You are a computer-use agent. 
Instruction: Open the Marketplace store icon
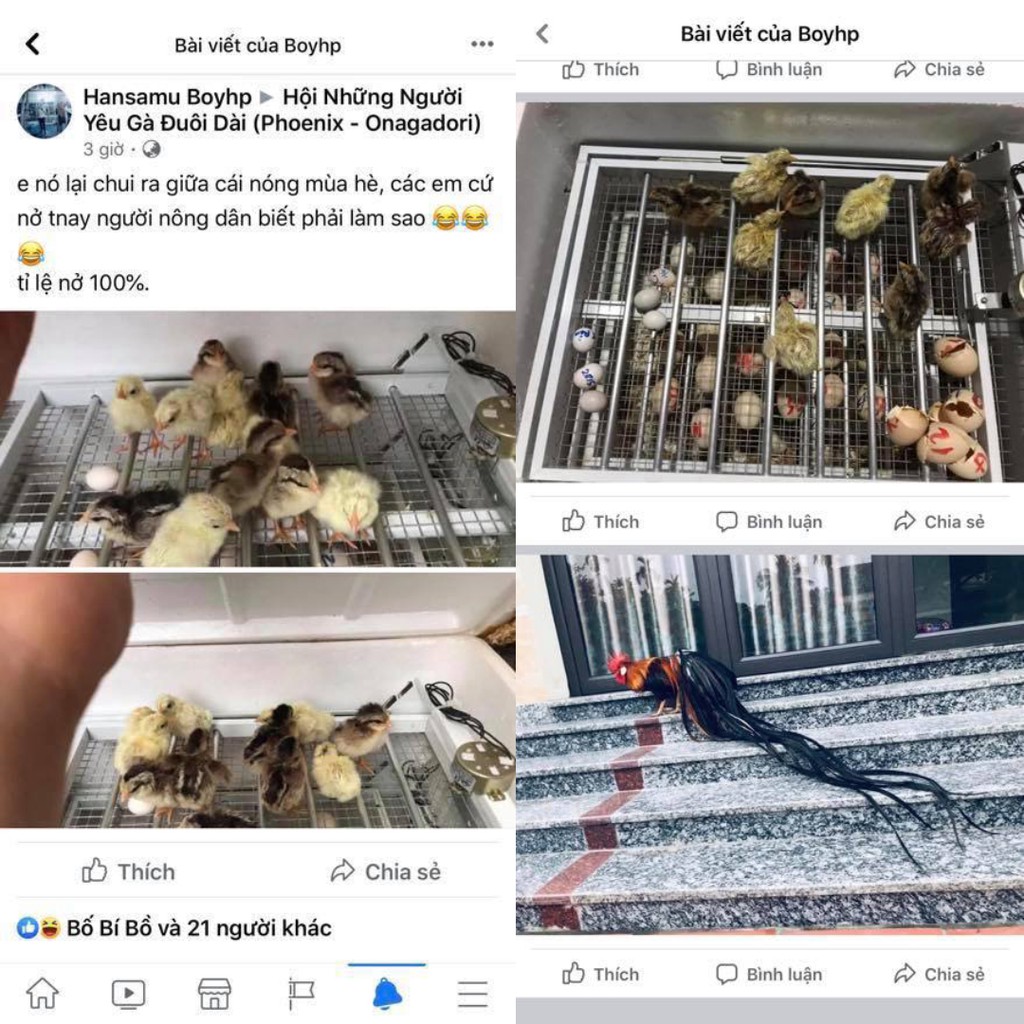pos(214,993)
